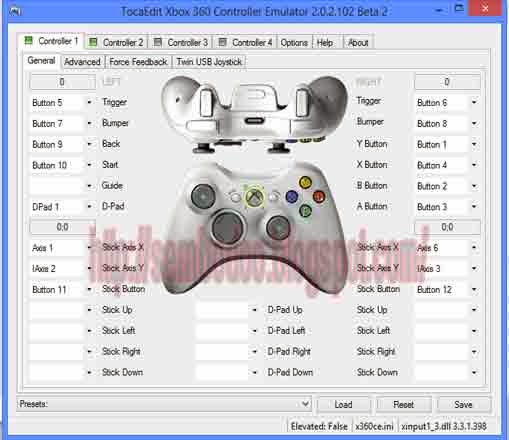
Task: Select the General sub-tab
Action: tap(41, 61)
